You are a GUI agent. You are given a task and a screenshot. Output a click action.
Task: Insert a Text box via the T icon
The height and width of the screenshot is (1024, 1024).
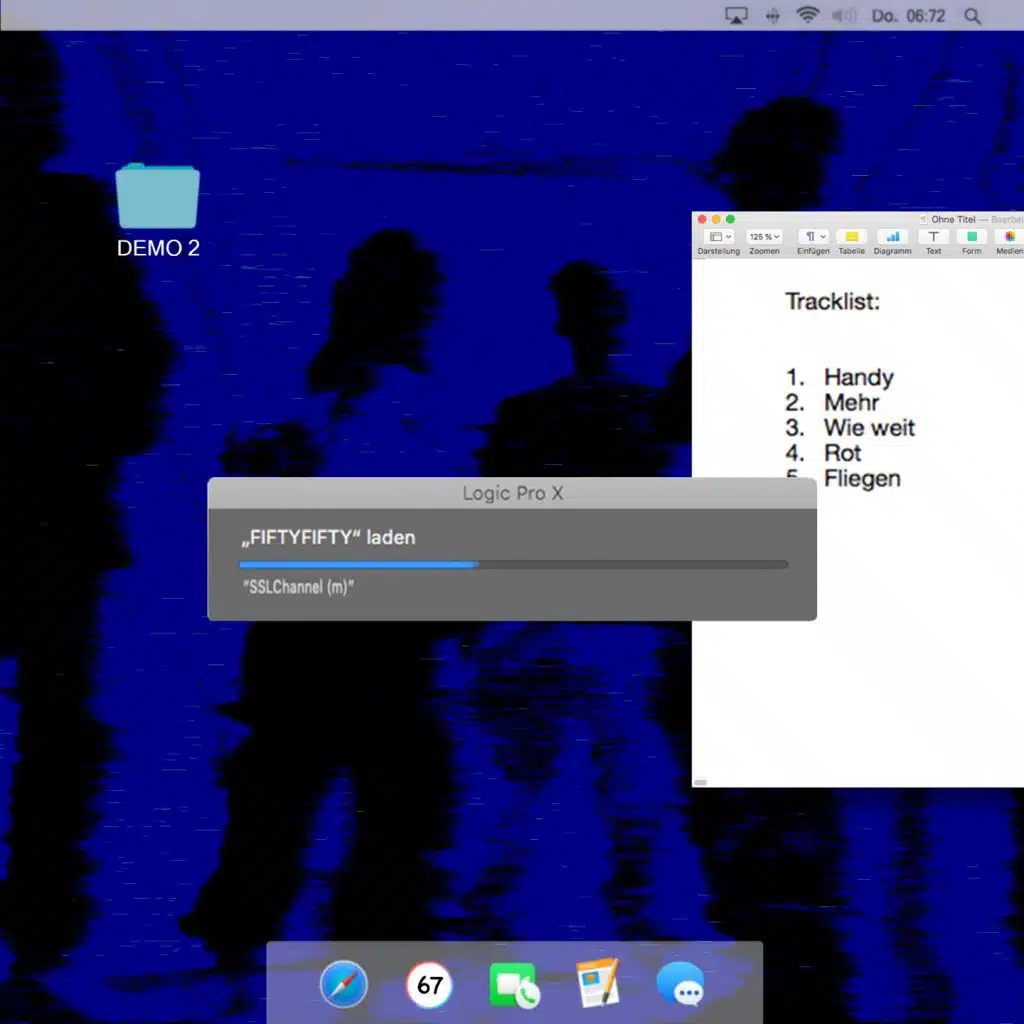tap(932, 238)
